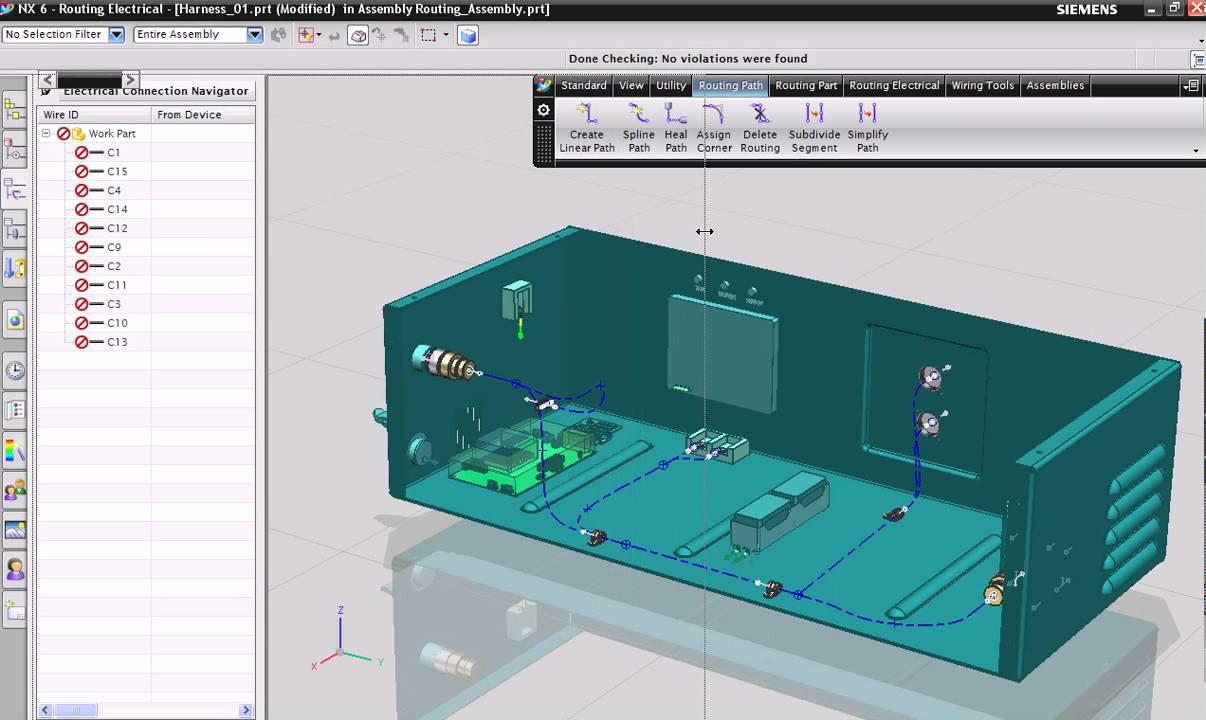Select wire C2 in navigator
1206x720 pixels.
(x=114, y=266)
